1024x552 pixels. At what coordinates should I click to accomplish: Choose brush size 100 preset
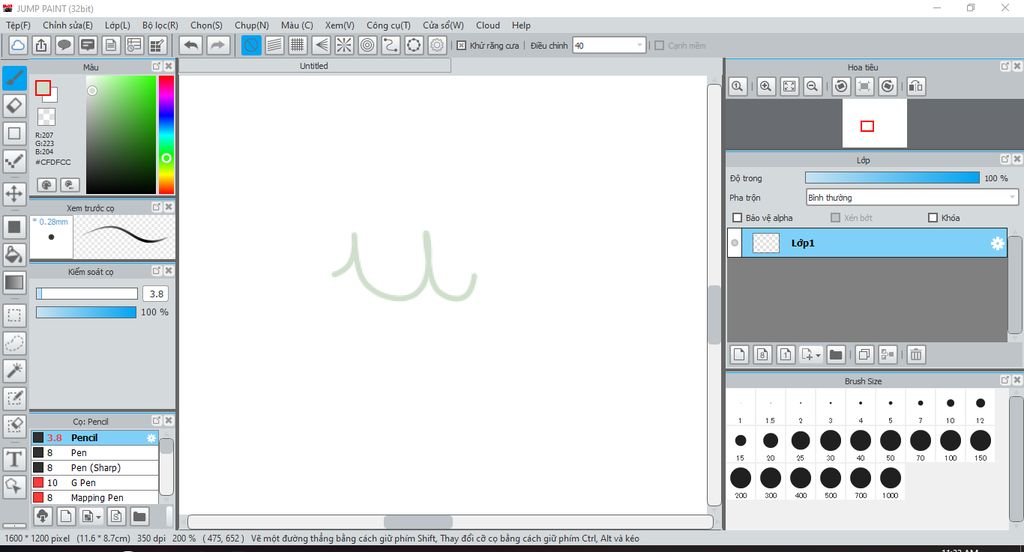tap(950, 444)
